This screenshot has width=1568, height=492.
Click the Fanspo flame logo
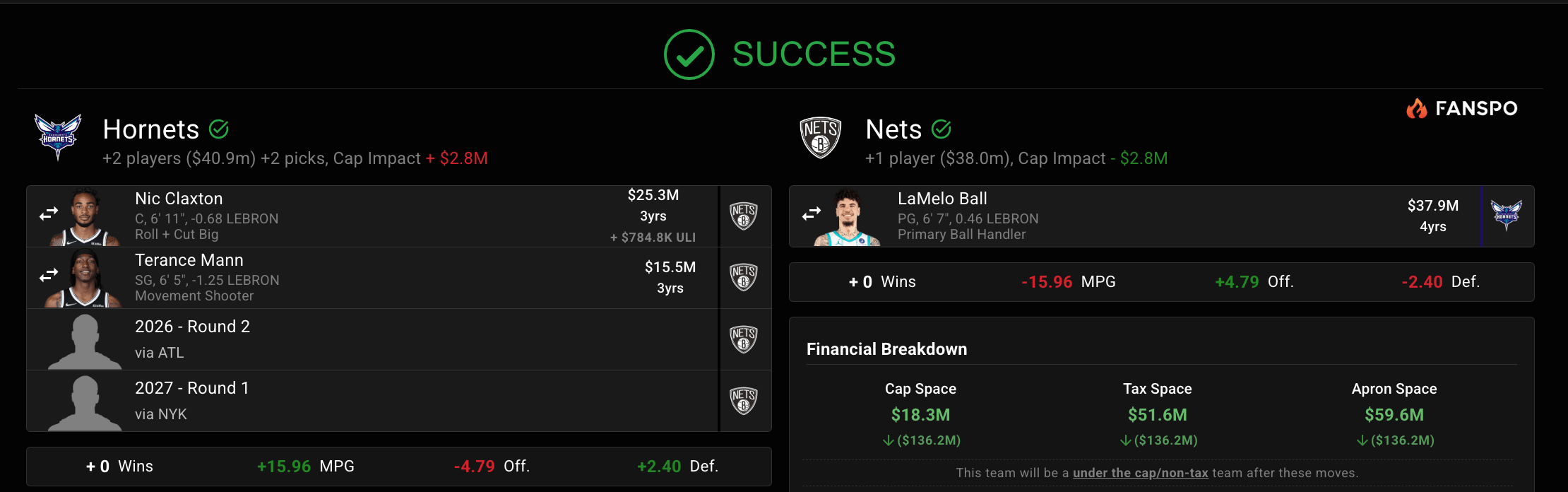click(x=1416, y=108)
